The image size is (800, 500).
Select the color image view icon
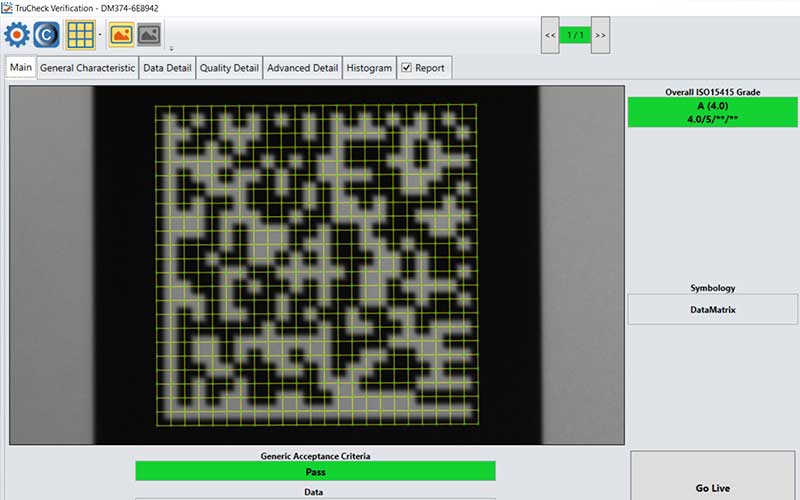pyautogui.click(x=121, y=35)
